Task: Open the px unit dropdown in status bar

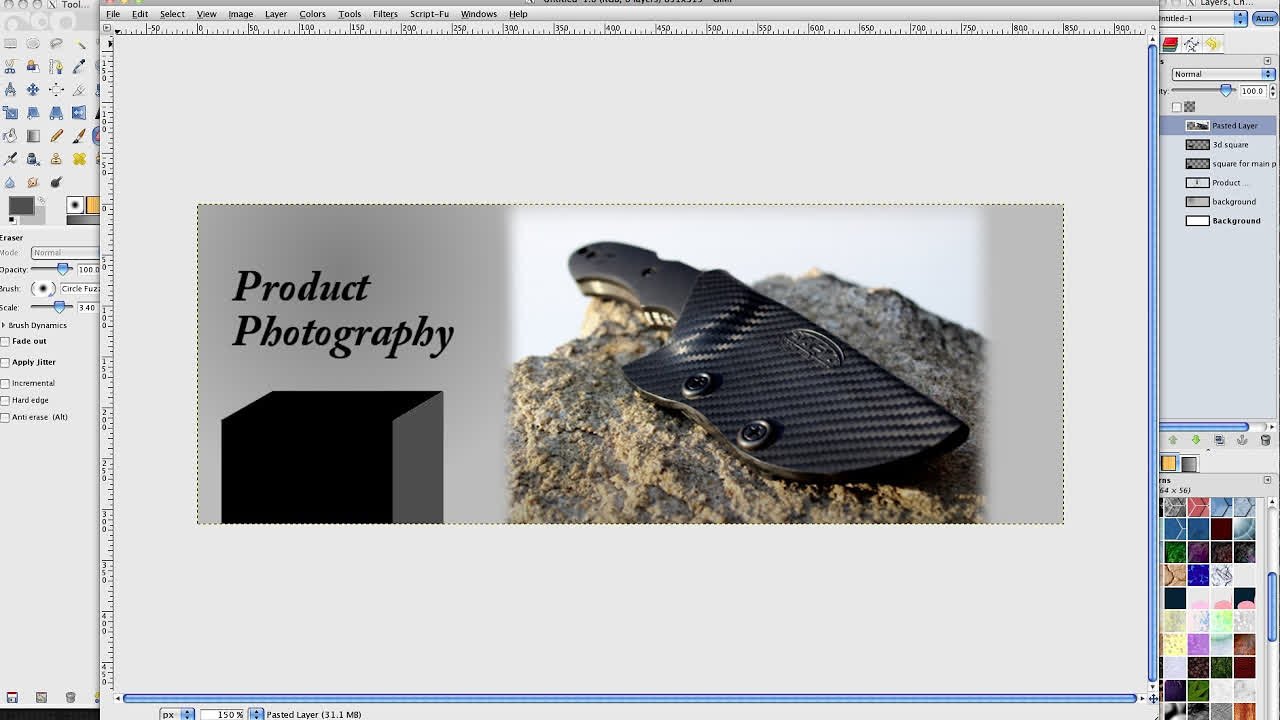Action: 178,714
